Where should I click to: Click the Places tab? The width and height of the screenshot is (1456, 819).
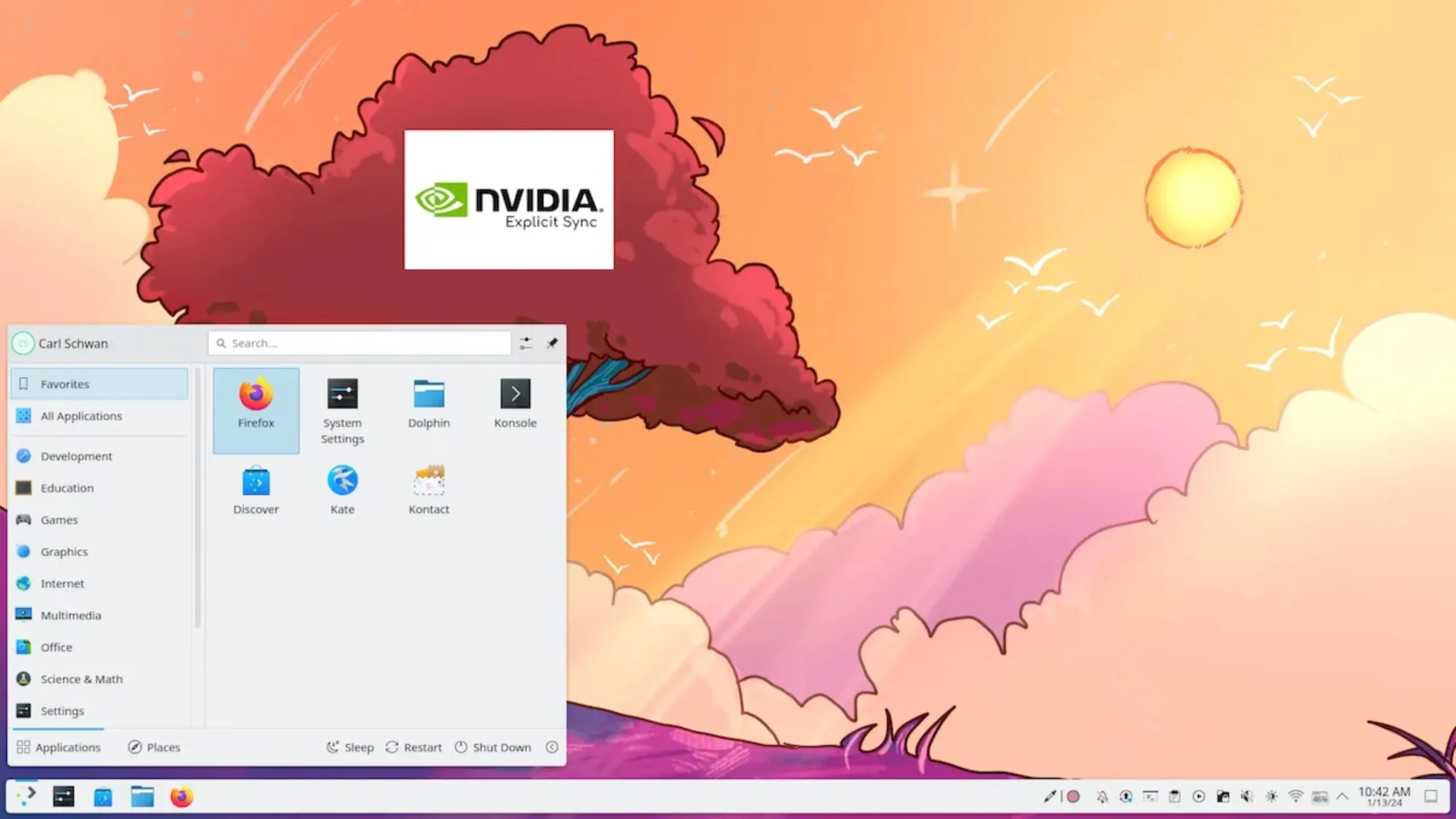154,746
